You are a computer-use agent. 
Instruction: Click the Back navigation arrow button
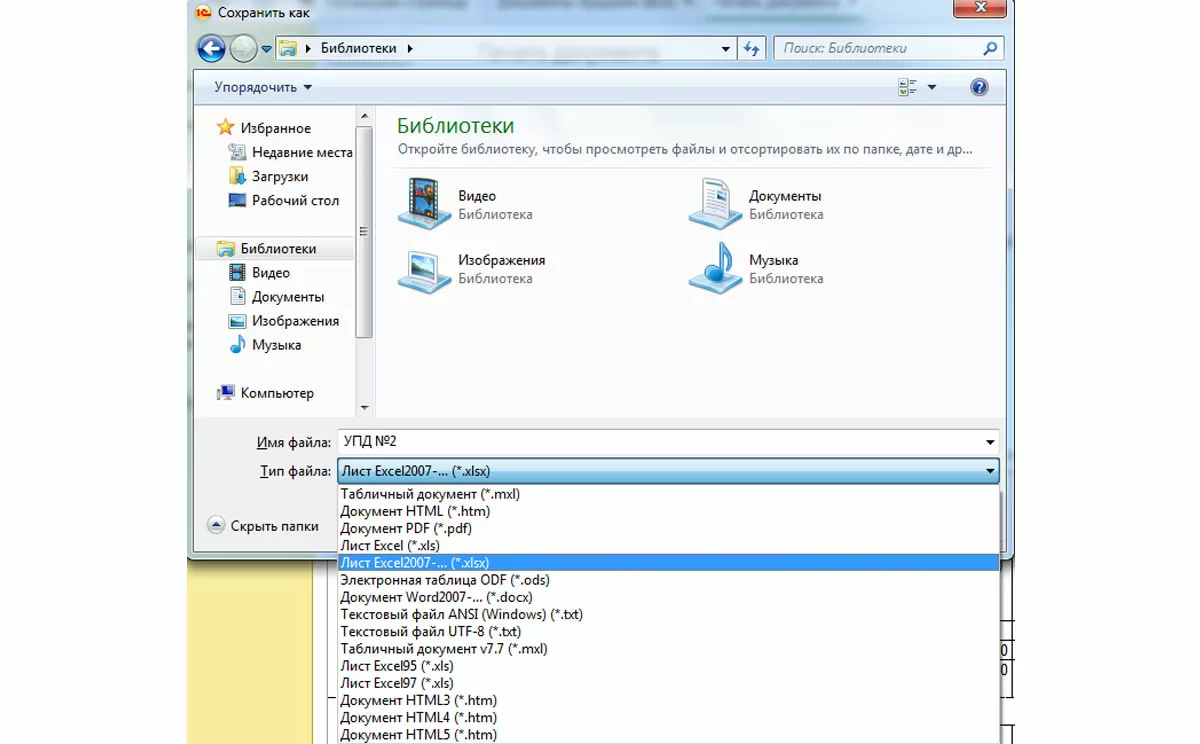pyautogui.click(x=211, y=48)
